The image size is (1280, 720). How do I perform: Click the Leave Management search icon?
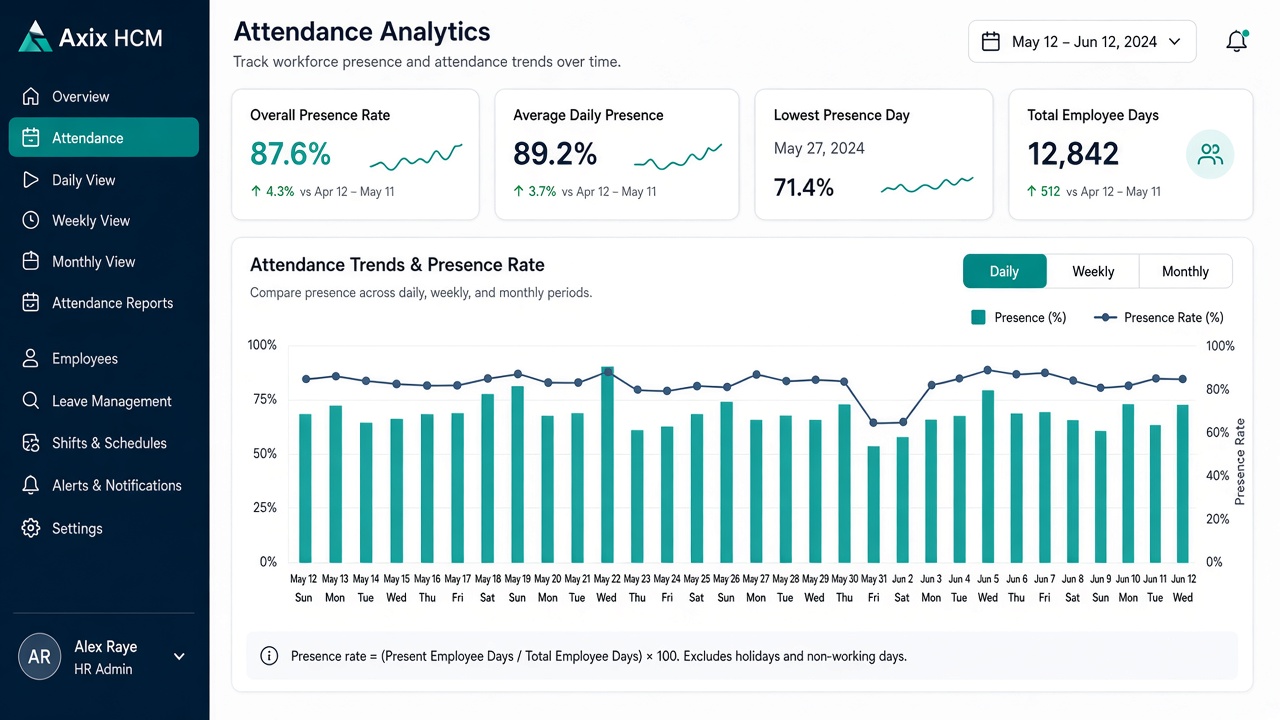click(x=31, y=400)
